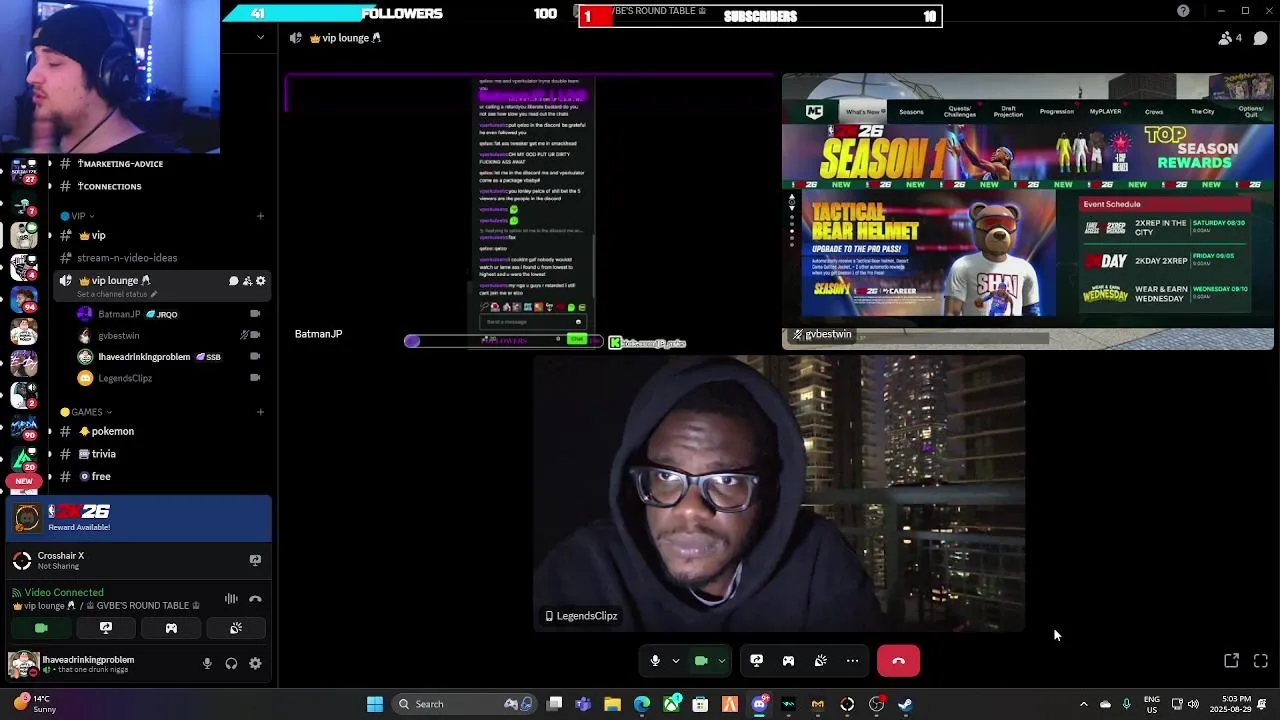Set a channel status for vip lounge
The width and height of the screenshot is (1280, 720).
click(117, 294)
